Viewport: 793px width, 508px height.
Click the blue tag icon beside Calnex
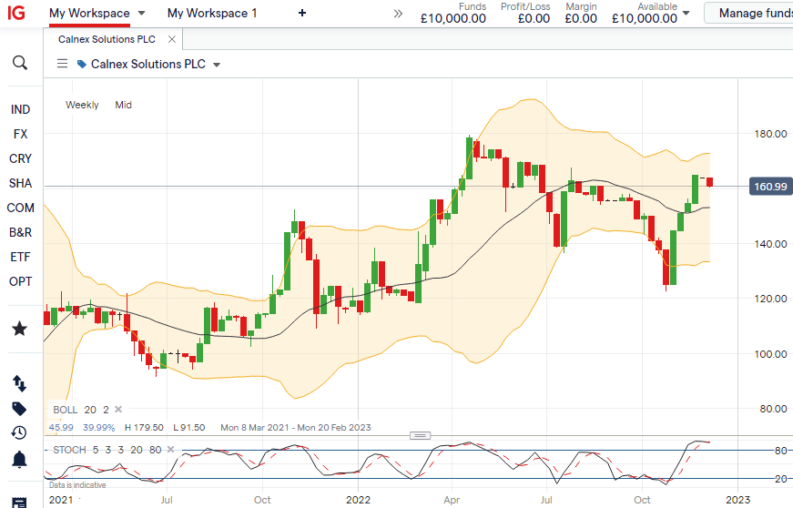(81, 64)
